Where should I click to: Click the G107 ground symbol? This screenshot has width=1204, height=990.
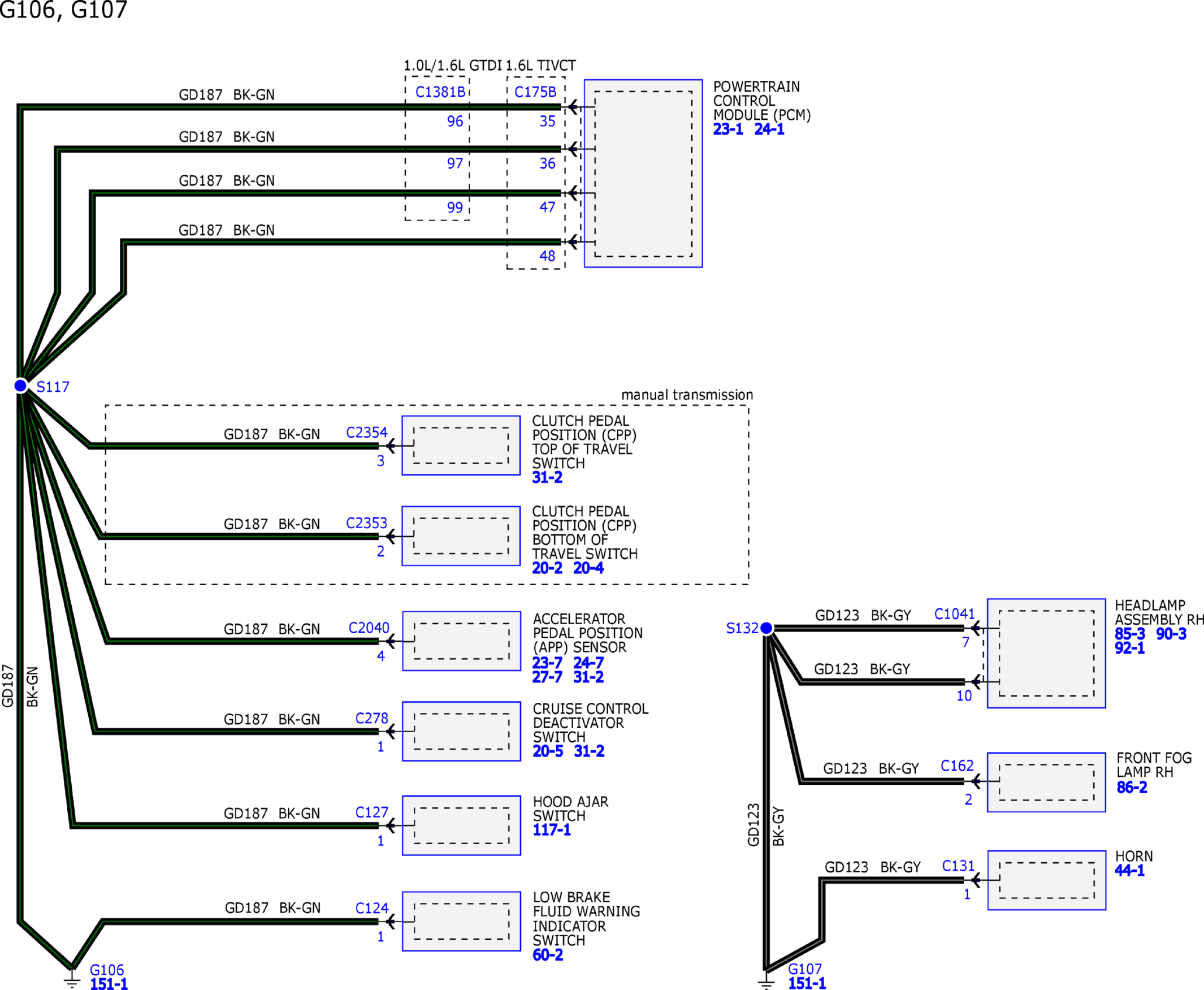tap(766, 981)
